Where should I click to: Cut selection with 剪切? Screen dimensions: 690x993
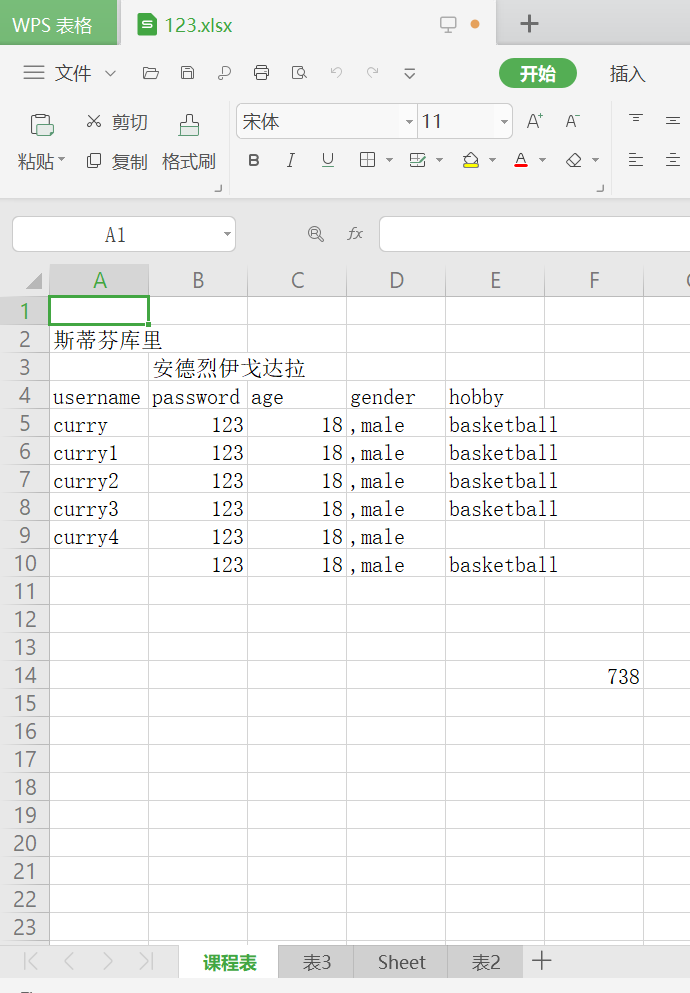click(x=118, y=122)
